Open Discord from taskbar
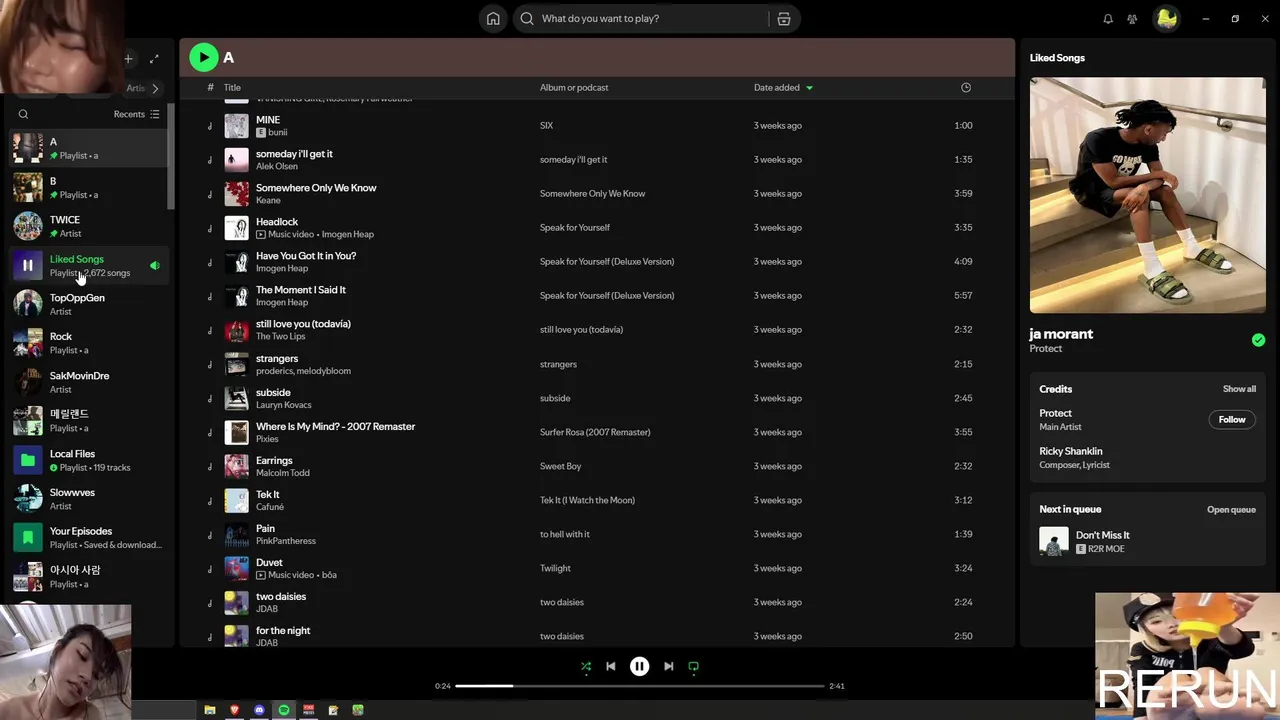 click(x=260, y=710)
